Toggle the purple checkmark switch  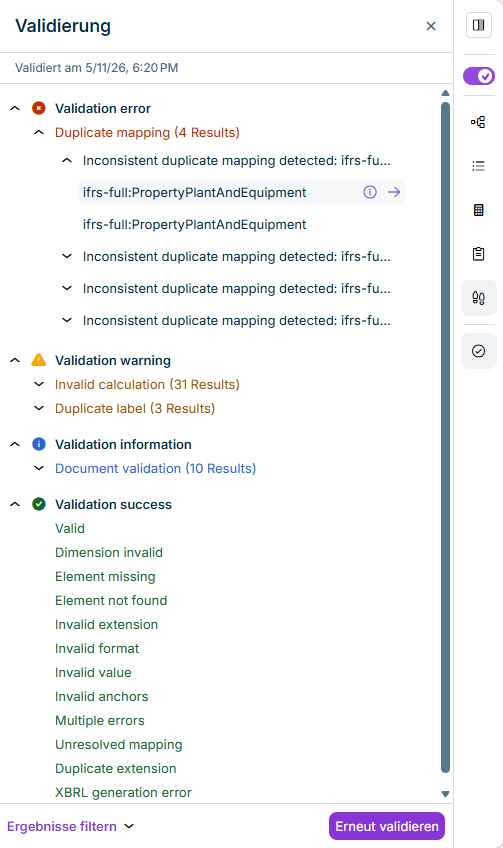pyautogui.click(x=479, y=76)
